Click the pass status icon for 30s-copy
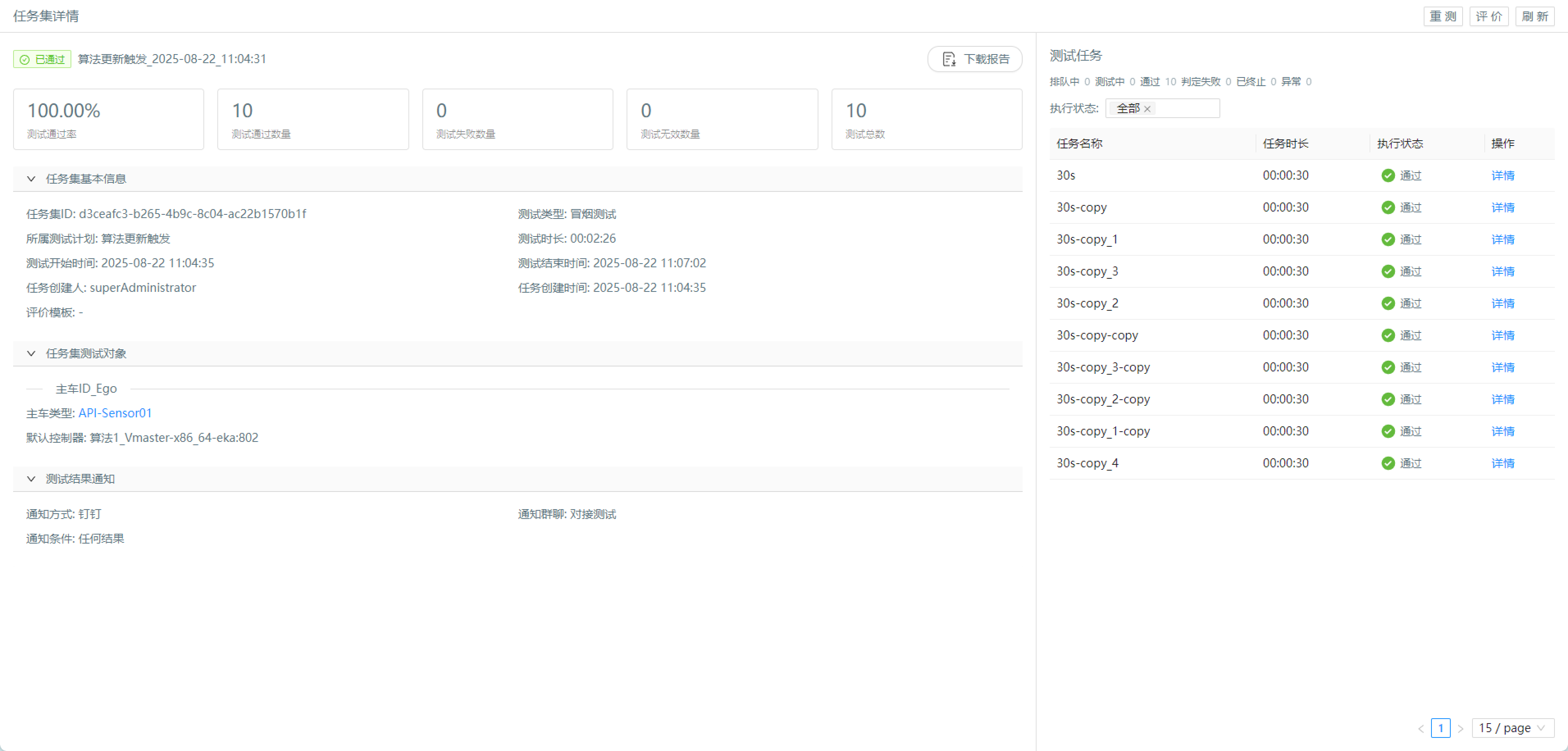This screenshot has height=751, width=1568. 1388,207
